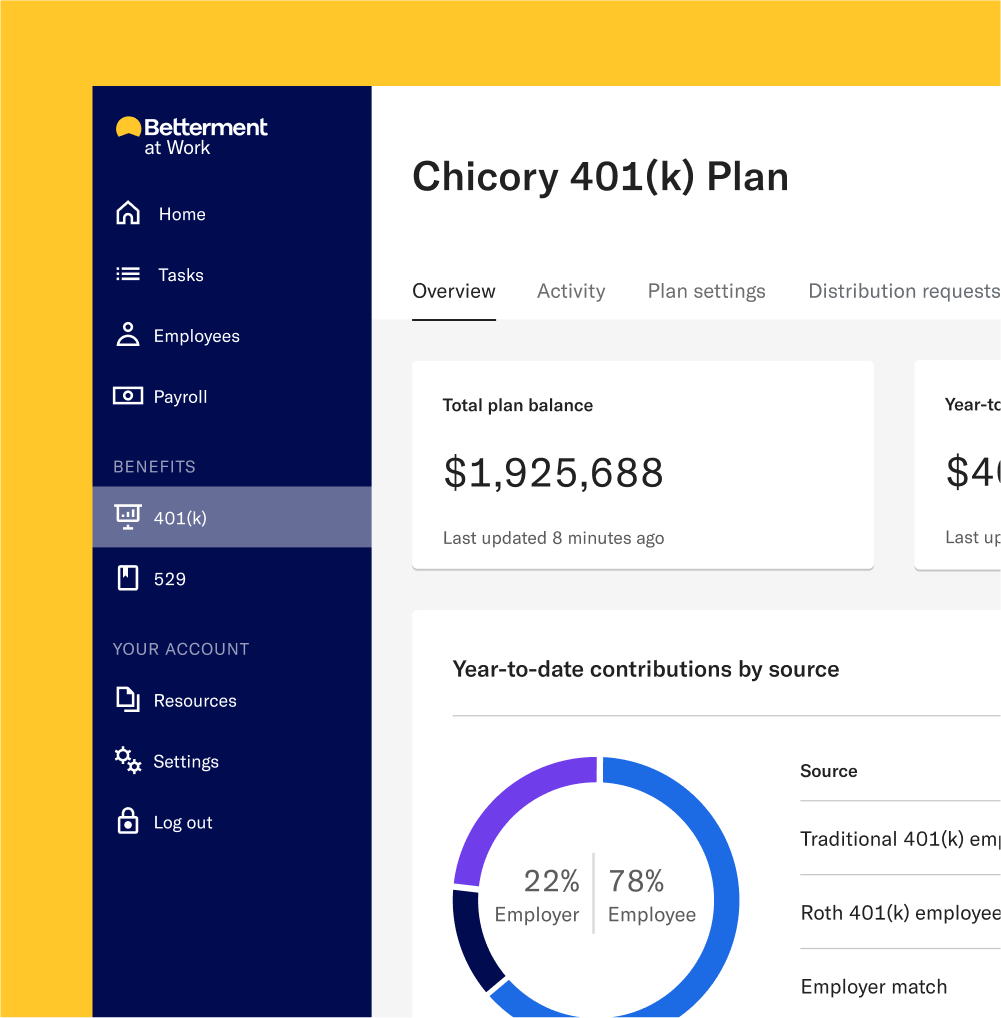The height and width of the screenshot is (1018, 1001).
Task: Switch to the Activity tab
Action: pos(571,291)
